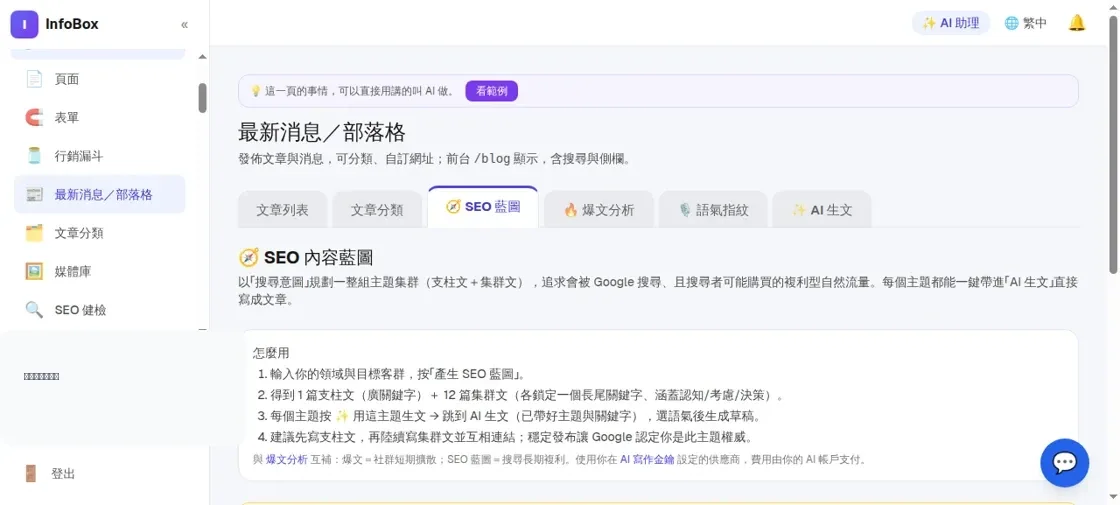Click the sidebar scroll-up arrow
Viewport: 1120px width, 505px height.
coord(202,56)
